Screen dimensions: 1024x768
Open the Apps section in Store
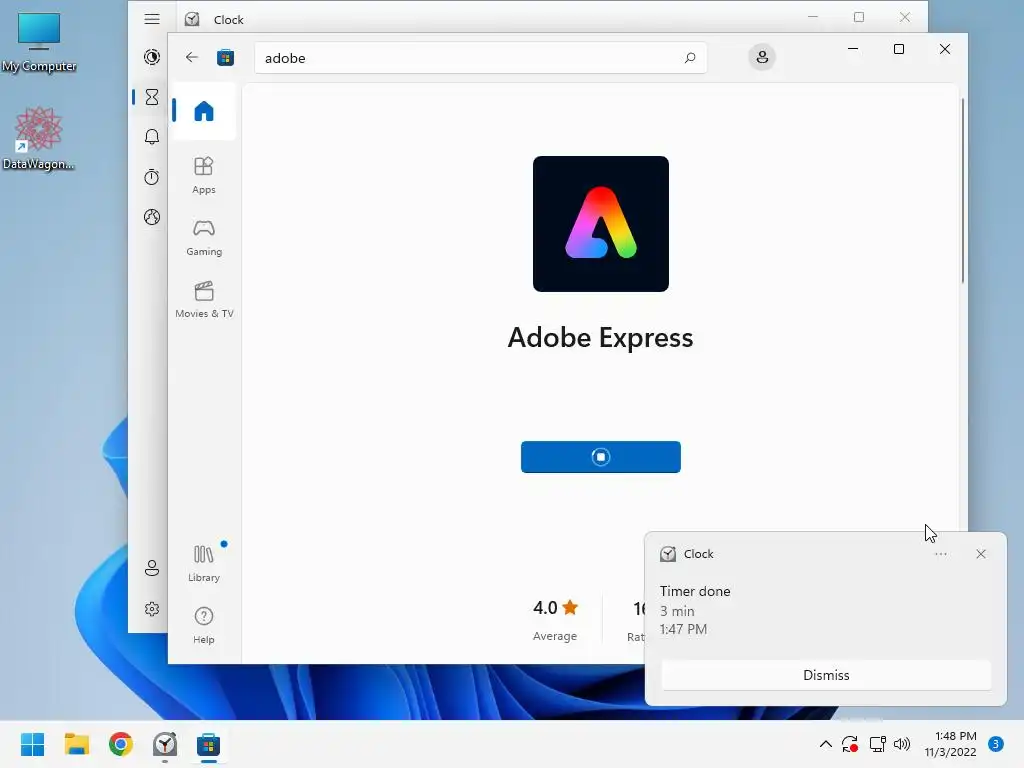tap(204, 175)
